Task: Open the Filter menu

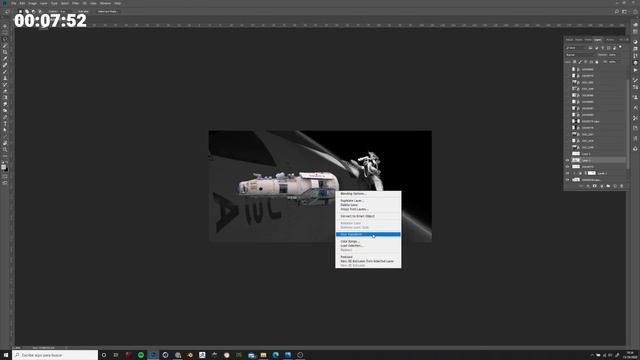Action: click(75, 3)
